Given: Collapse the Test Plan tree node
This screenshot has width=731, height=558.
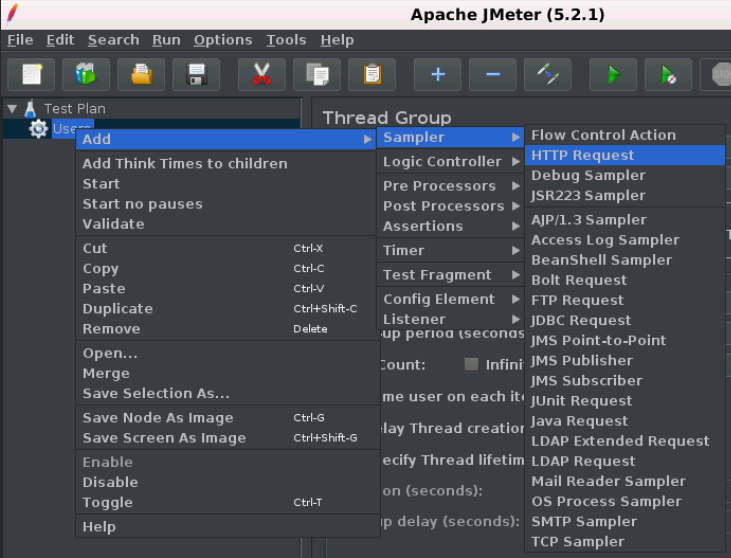Looking at the screenshot, I should (x=12, y=109).
